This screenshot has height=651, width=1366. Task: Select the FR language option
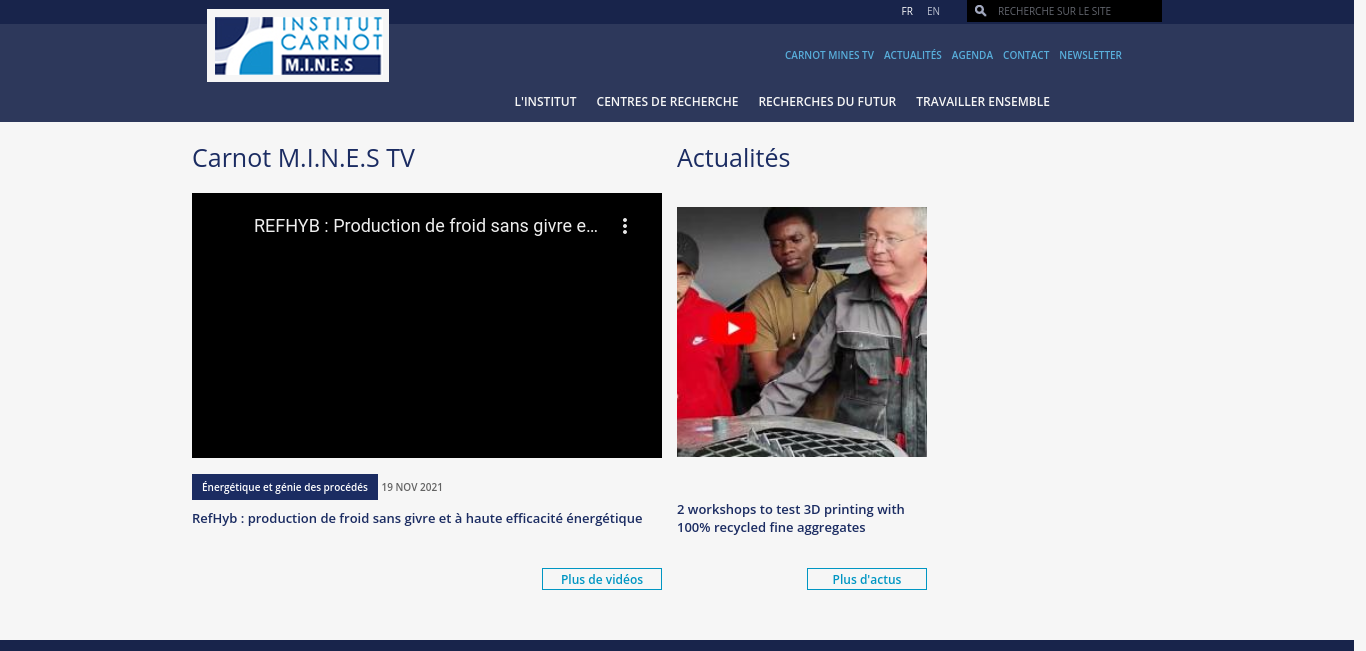click(907, 11)
